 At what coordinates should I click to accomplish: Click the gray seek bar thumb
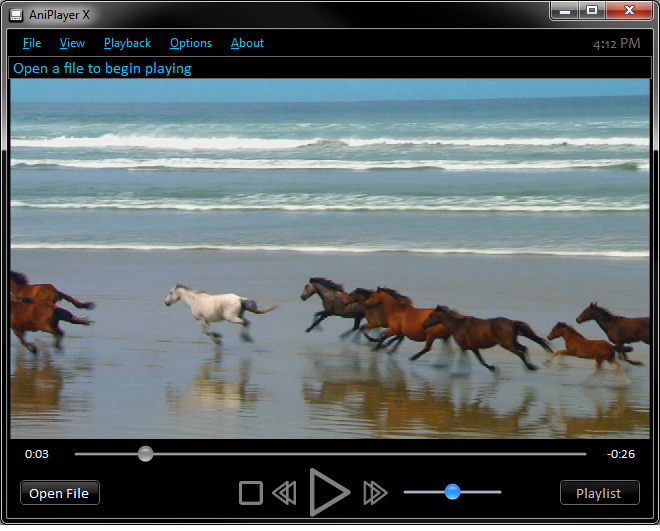[145, 454]
